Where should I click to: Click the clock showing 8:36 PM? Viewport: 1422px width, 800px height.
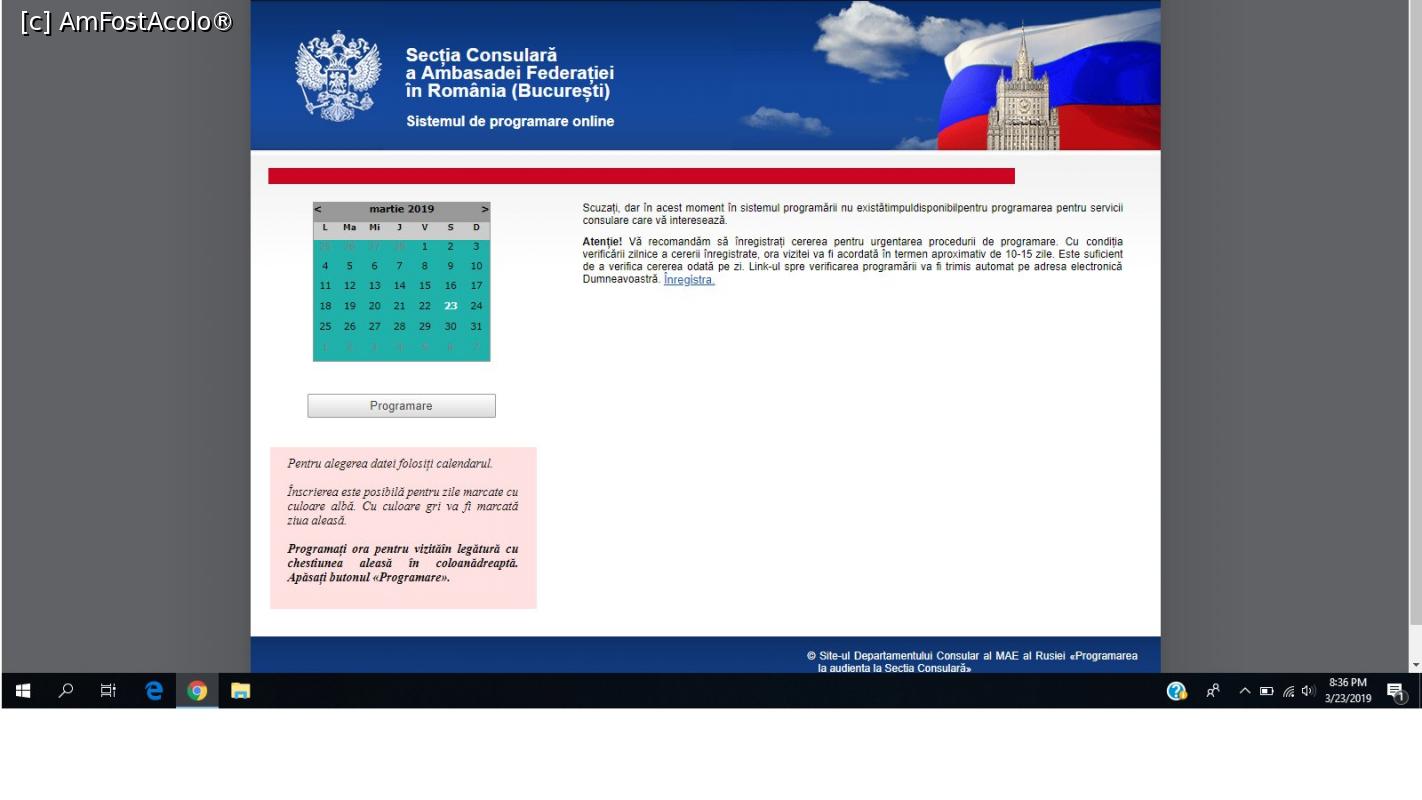(x=1348, y=690)
